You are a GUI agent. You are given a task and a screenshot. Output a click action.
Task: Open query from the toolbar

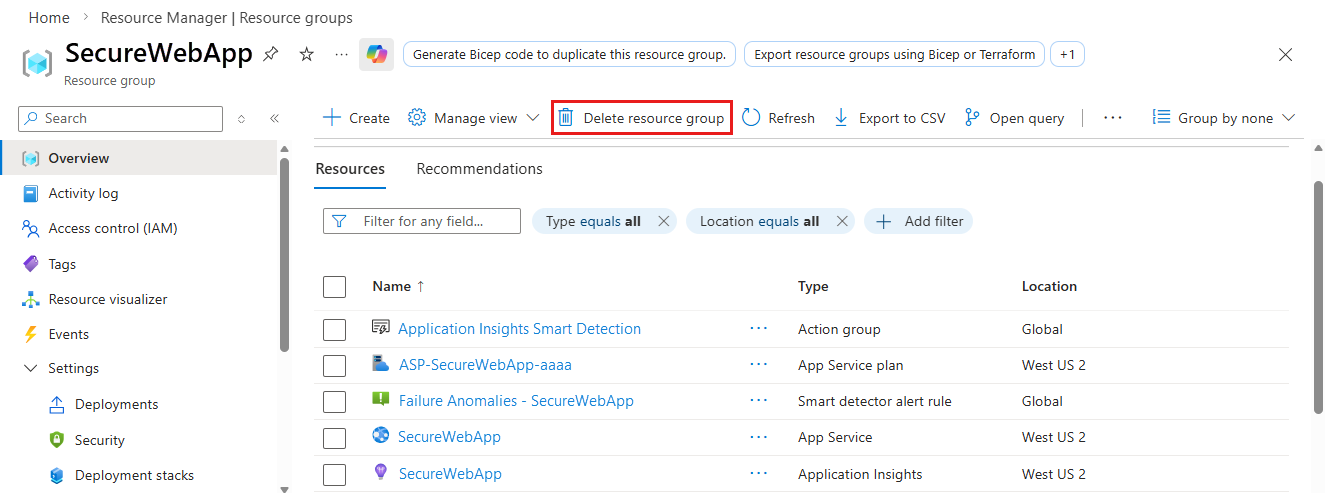coord(1014,118)
